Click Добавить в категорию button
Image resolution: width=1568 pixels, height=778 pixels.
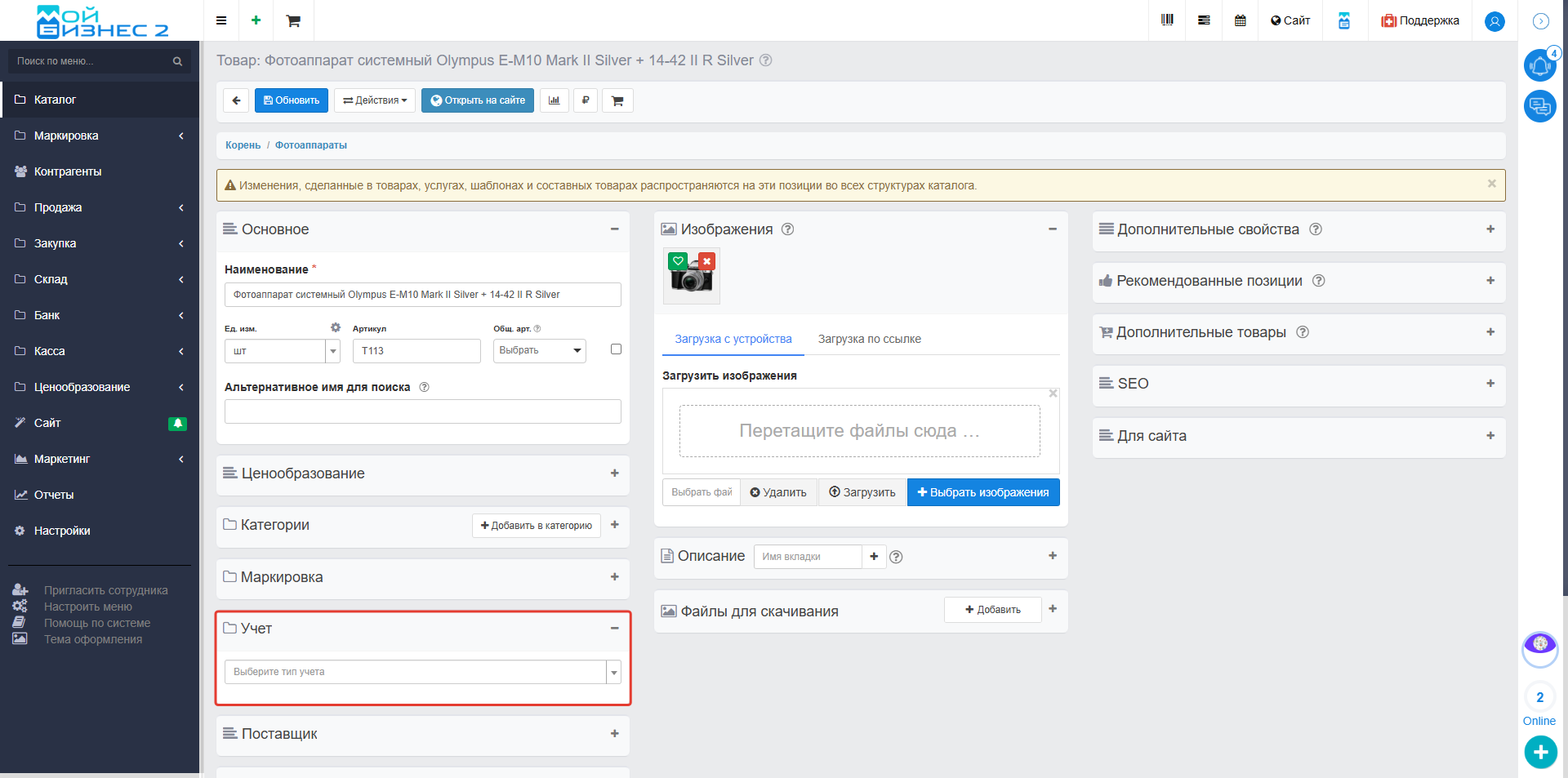click(537, 526)
